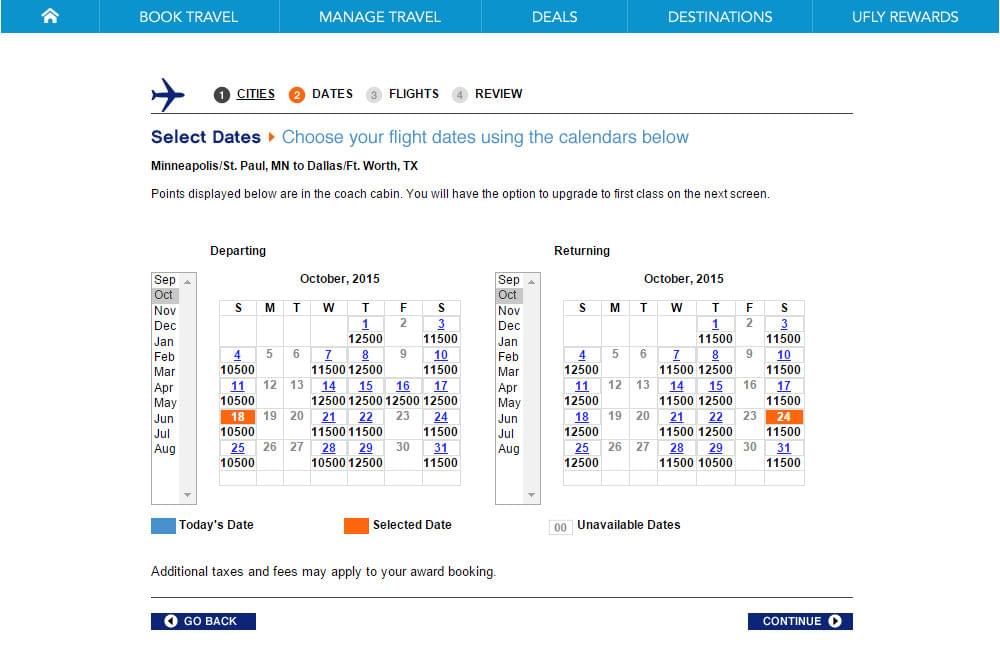
Task: Click the orange step 2 Dates icon
Action: (297, 95)
